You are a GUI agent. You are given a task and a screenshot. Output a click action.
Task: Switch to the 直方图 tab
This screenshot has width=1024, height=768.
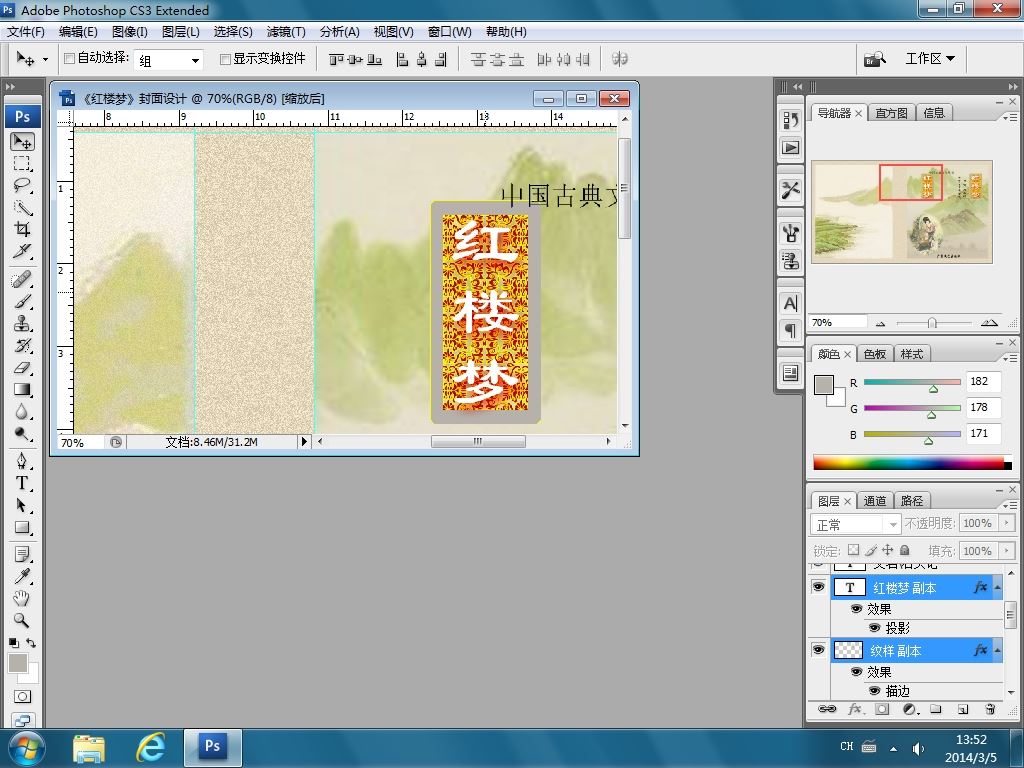coord(891,113)
